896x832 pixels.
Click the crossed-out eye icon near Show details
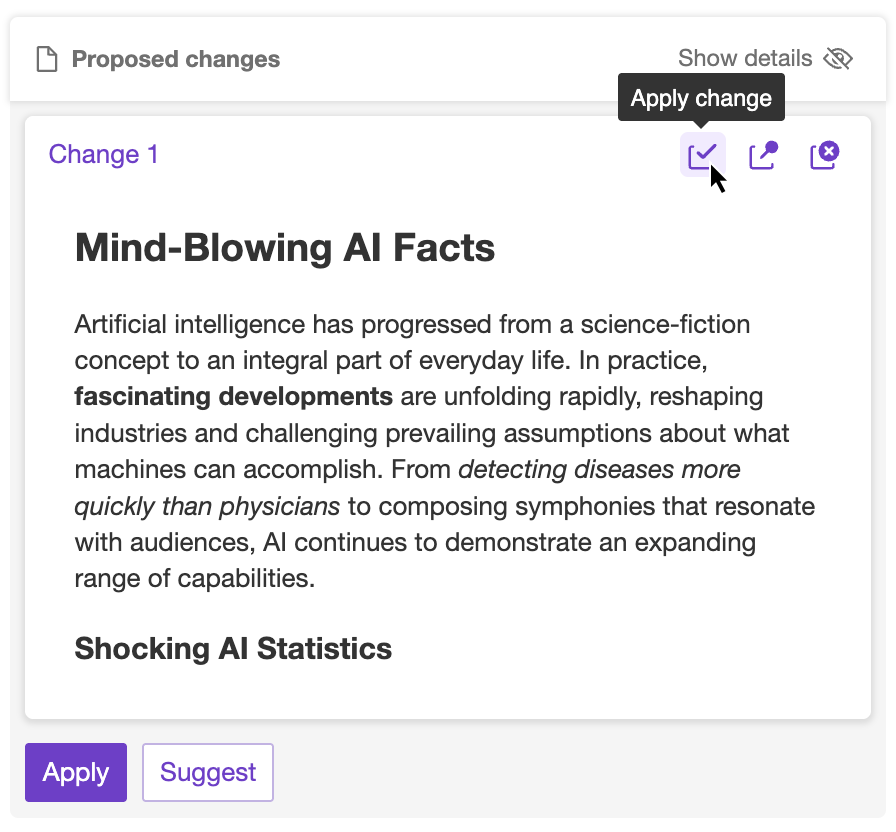click(x=838, y=59)
